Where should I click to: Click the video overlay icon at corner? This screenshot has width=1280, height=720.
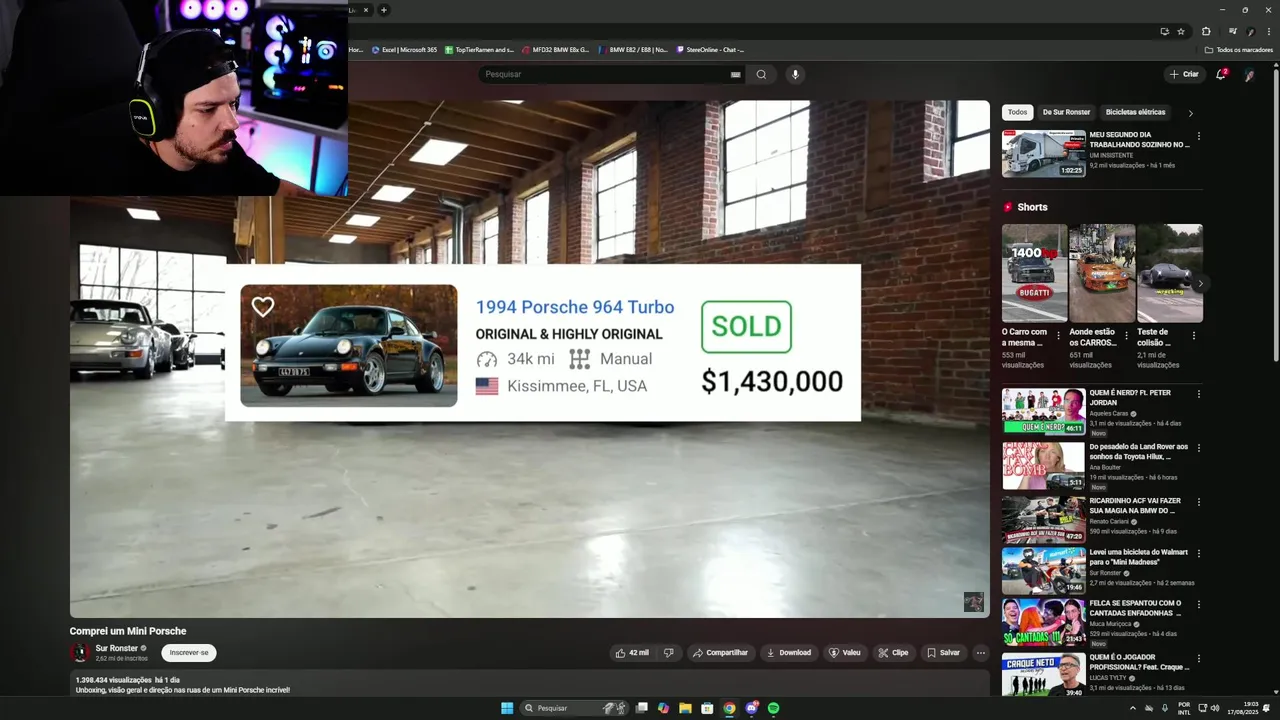(x=974, y=602)
